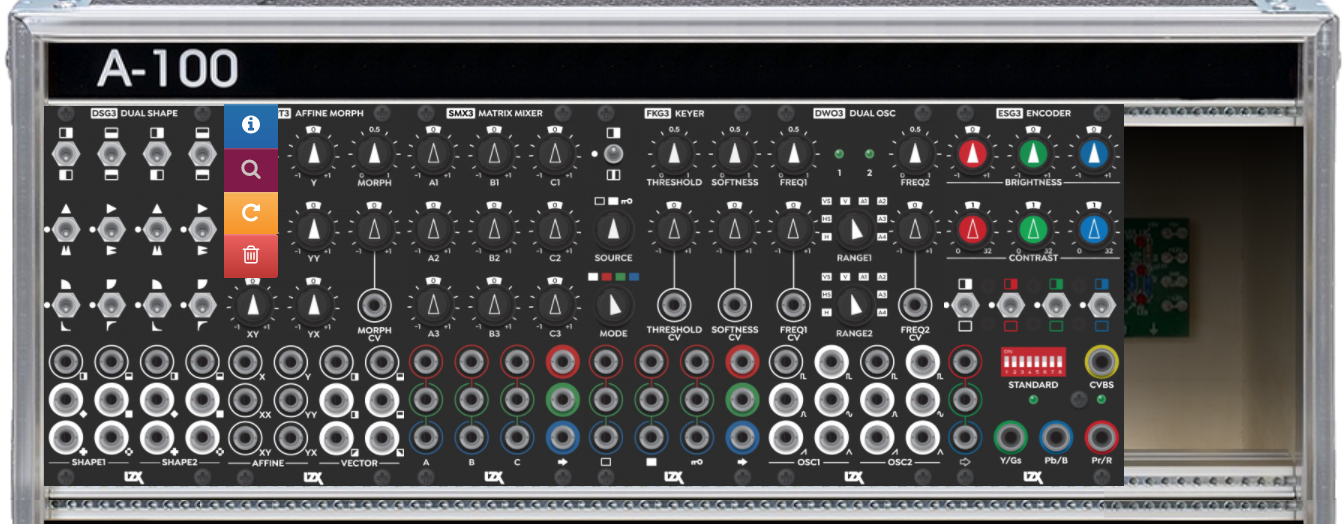Turn the RANGE1 selector knob
The width and height of the screenshot is (1342, 524).
coord(854,230)
